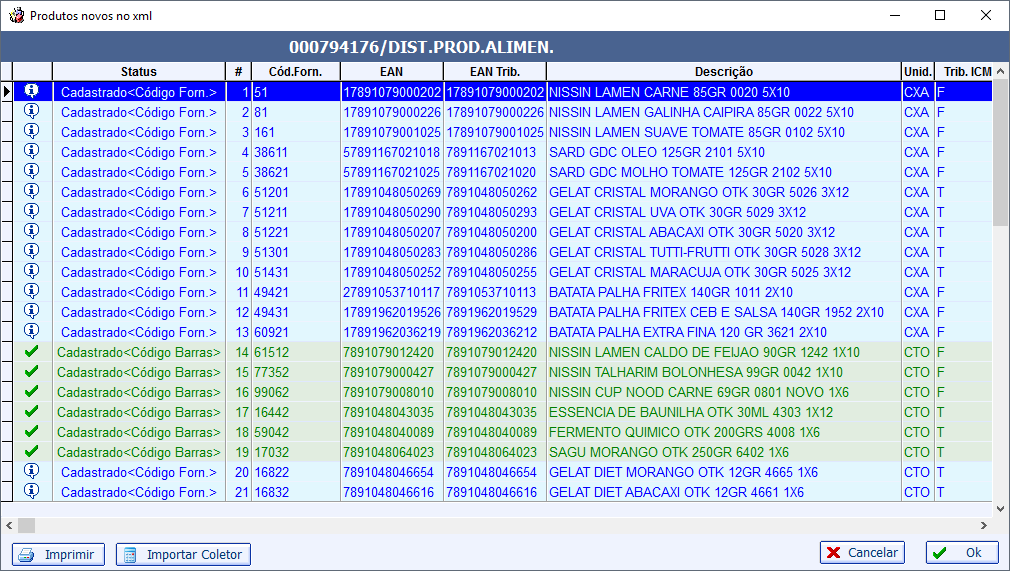
Task: Click the # column header
Action: pyautogui.click(x=238, y=72)
